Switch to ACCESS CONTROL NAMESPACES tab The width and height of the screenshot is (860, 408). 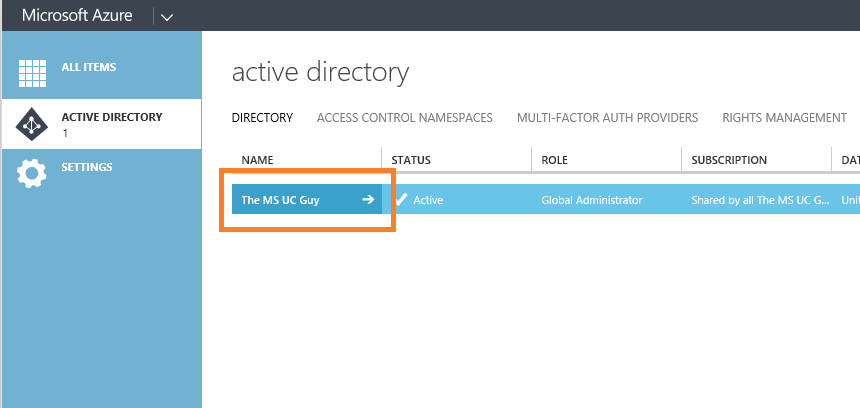(405, 118)
